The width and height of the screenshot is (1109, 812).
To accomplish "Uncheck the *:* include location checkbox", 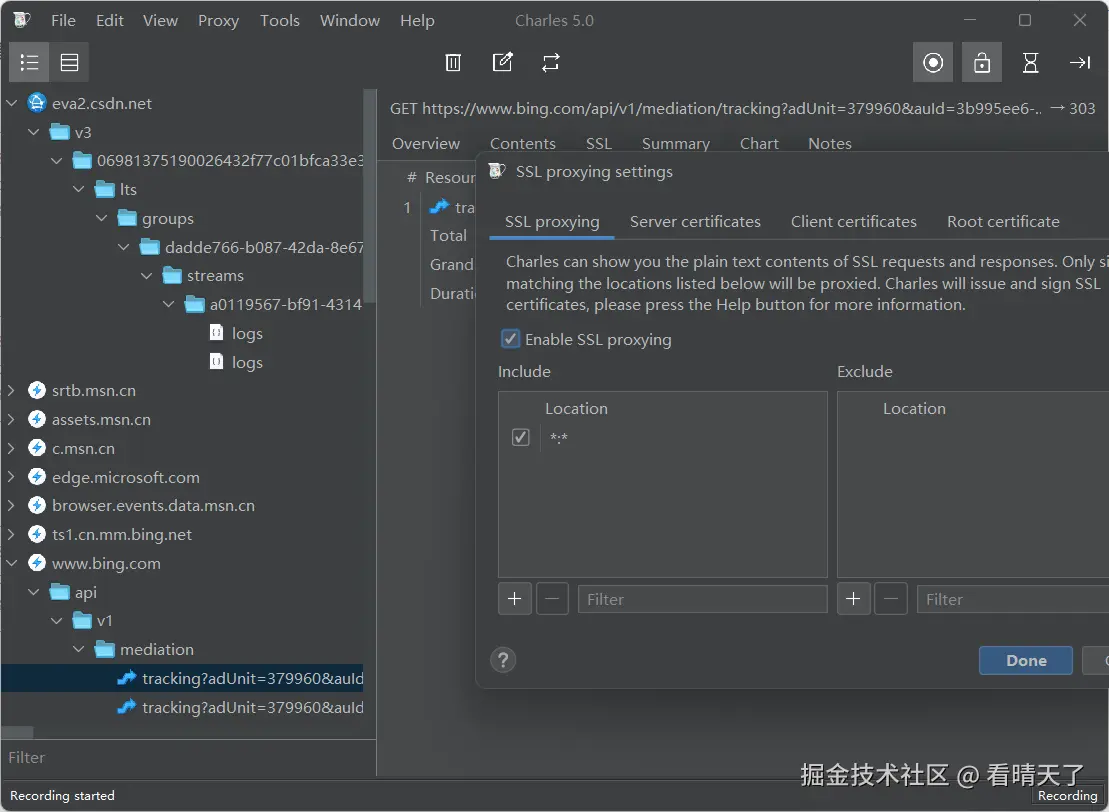I will pyautogui.click(x=521, y=437).
